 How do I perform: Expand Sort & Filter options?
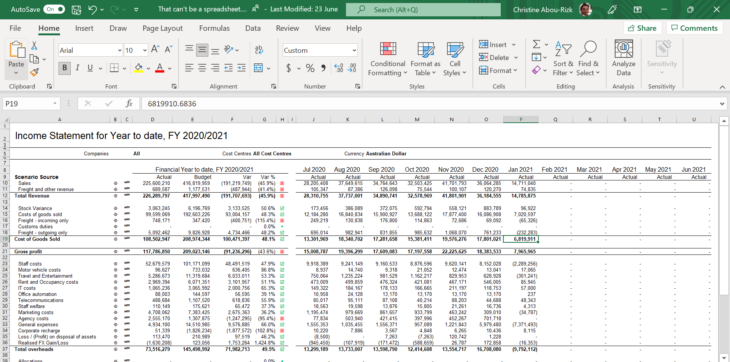(563, 58)
